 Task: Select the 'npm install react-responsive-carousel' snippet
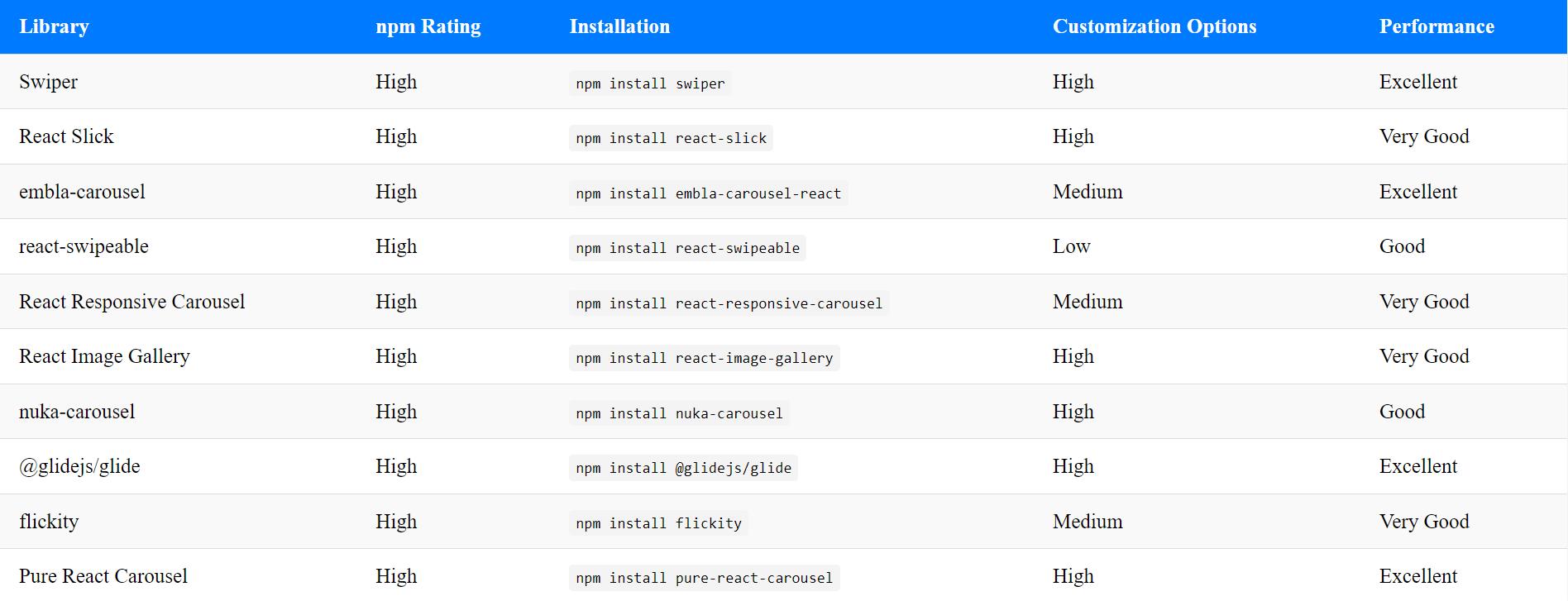[x=729, y=303]
